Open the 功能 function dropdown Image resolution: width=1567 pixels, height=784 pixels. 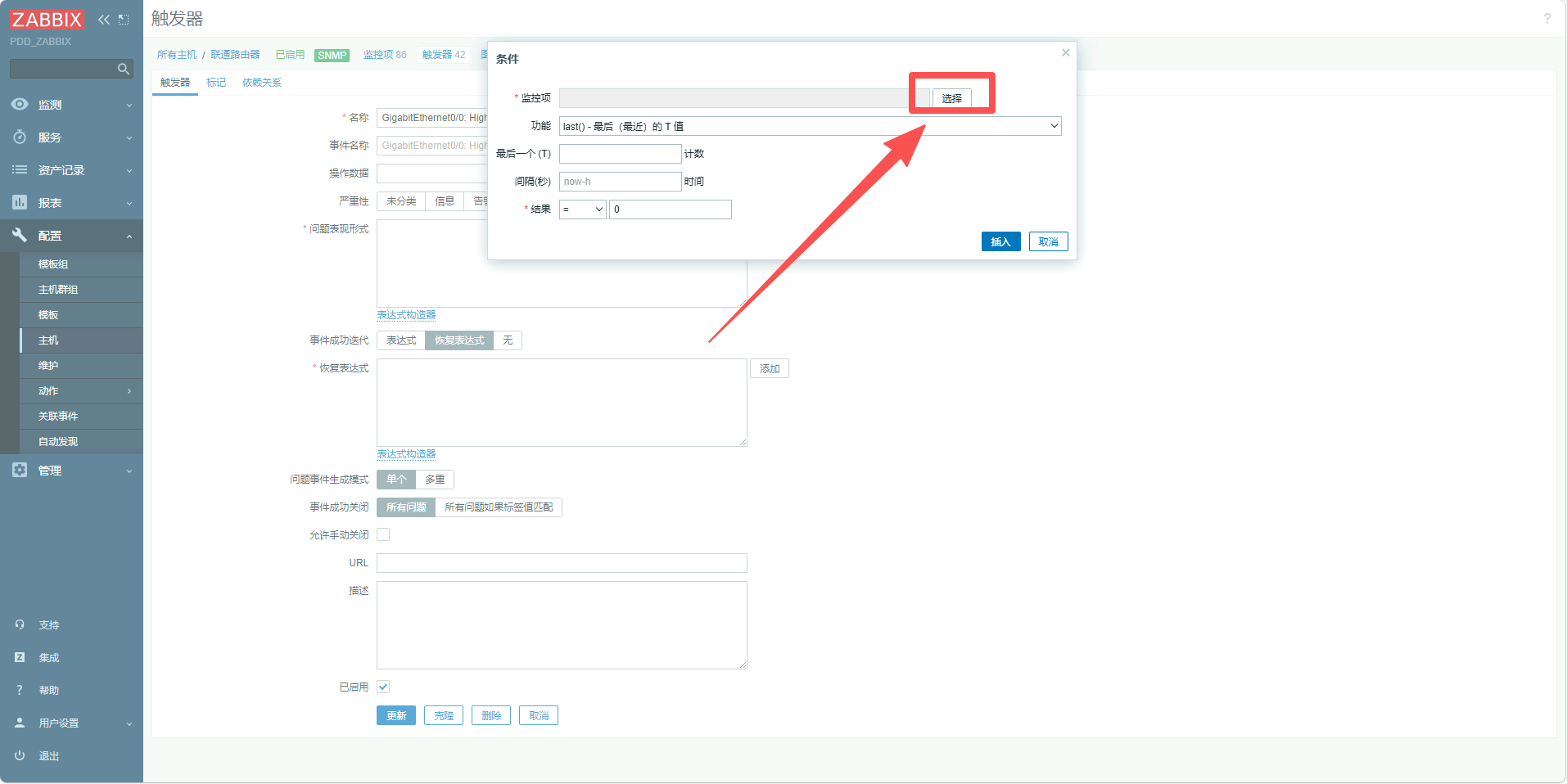pos(810,126)
